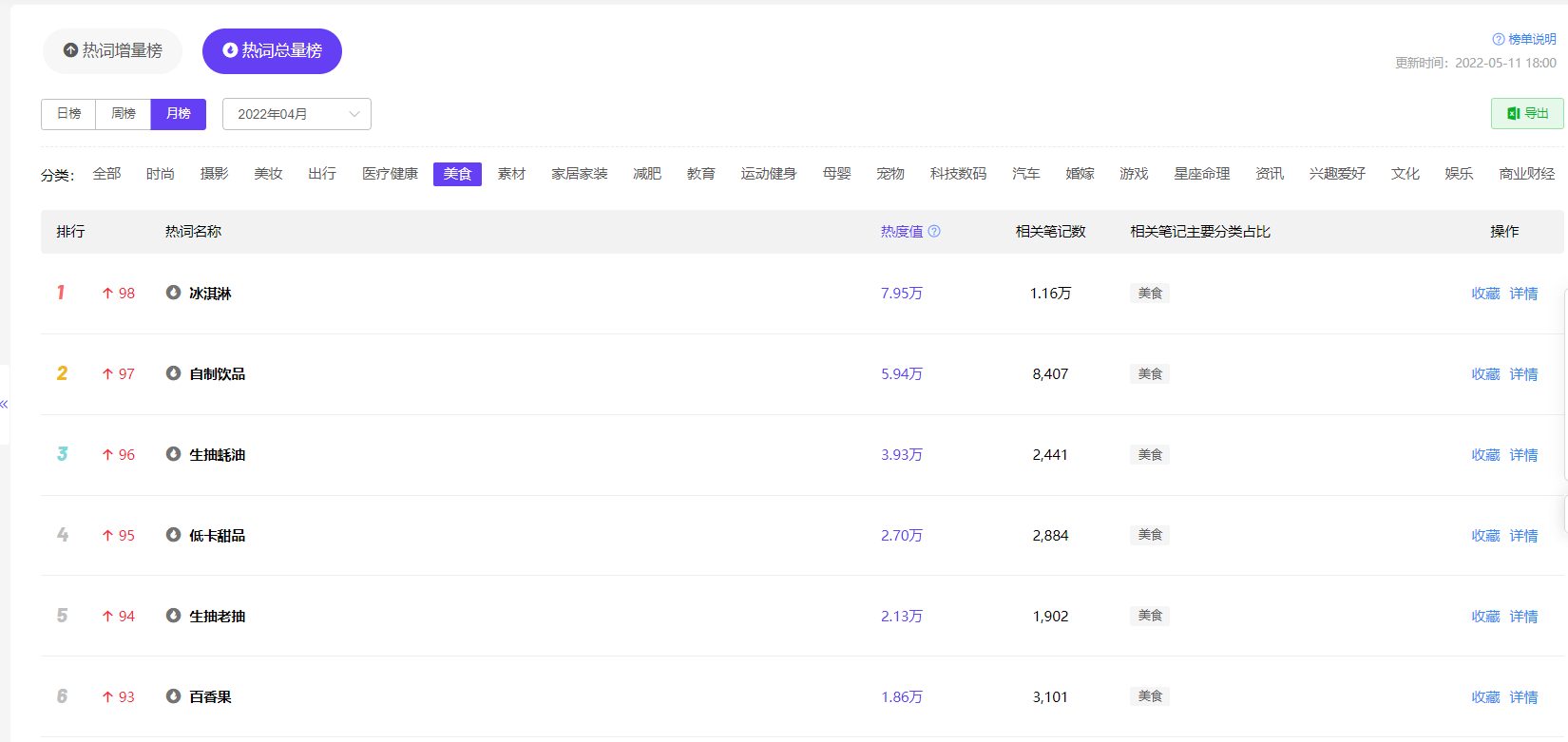Screen dimensions: 1568x742
Task: Open 详情 for 自制饮品 row
Action: coord(1523,374)
